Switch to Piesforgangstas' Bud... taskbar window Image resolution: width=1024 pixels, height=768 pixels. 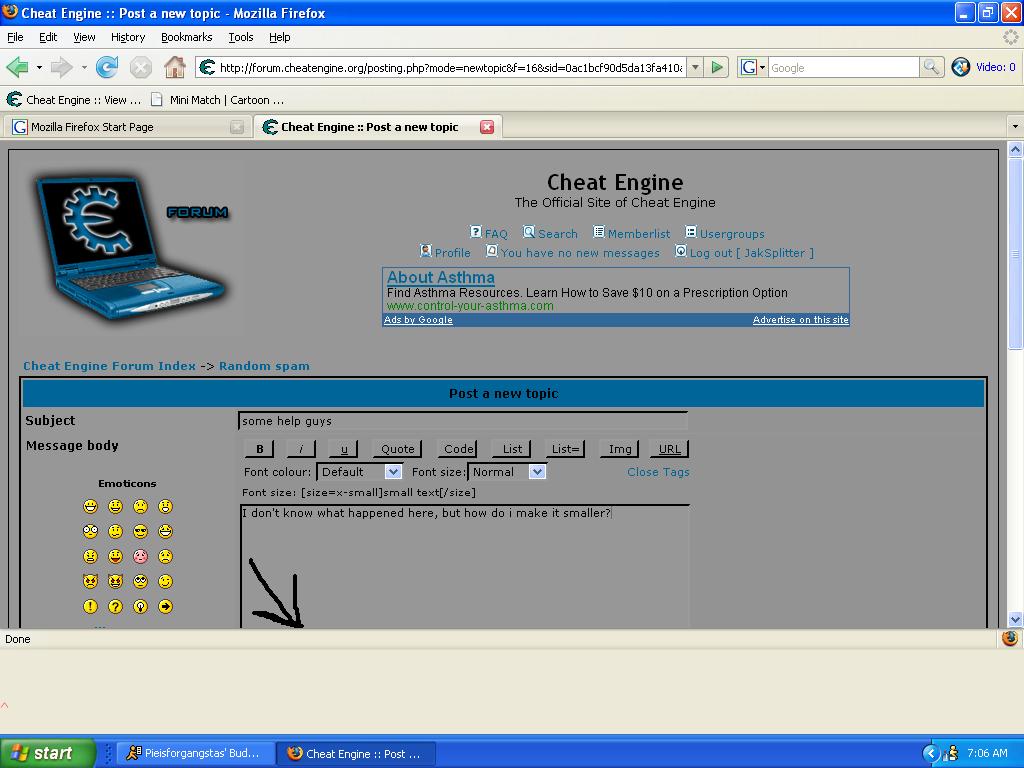click(x=195, y=753)
